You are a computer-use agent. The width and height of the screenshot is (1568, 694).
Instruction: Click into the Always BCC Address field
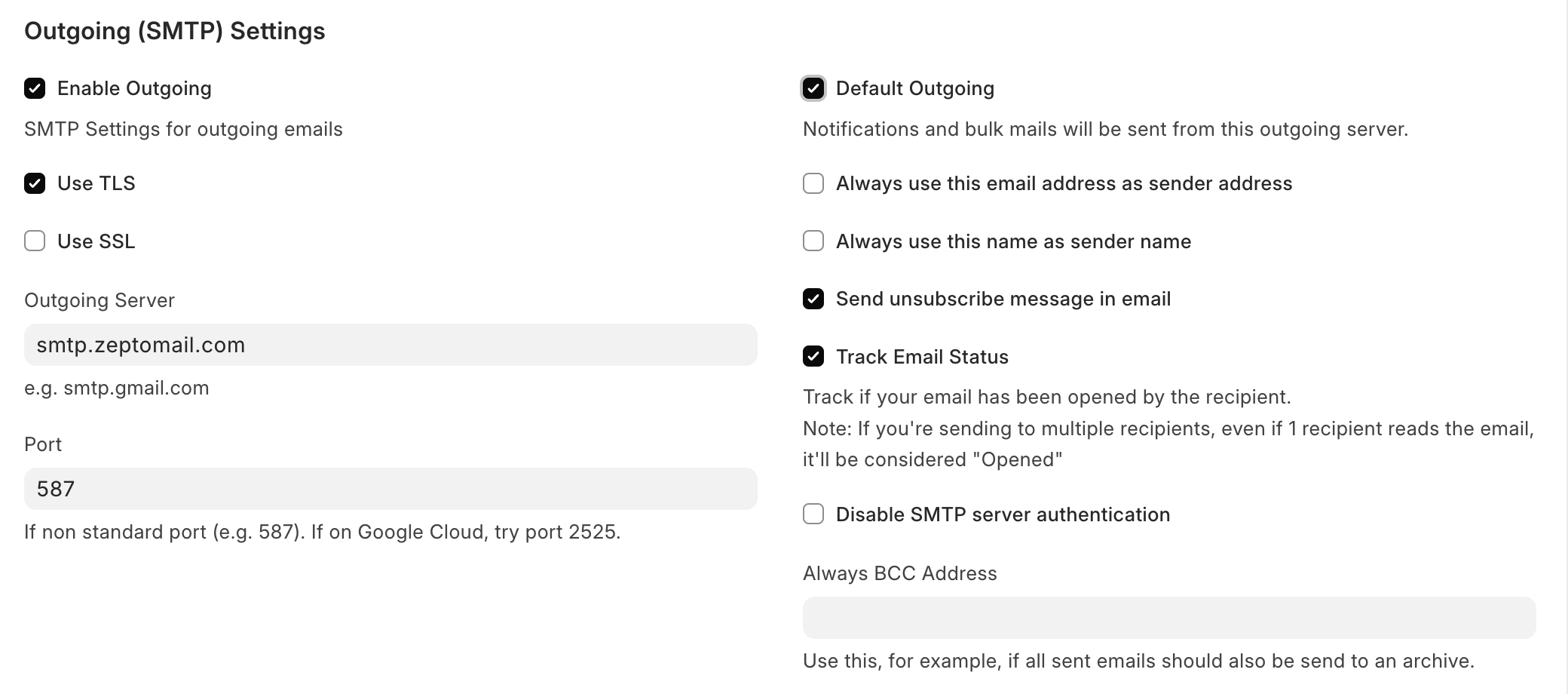pyautogui.click(x=1168, y=618)
